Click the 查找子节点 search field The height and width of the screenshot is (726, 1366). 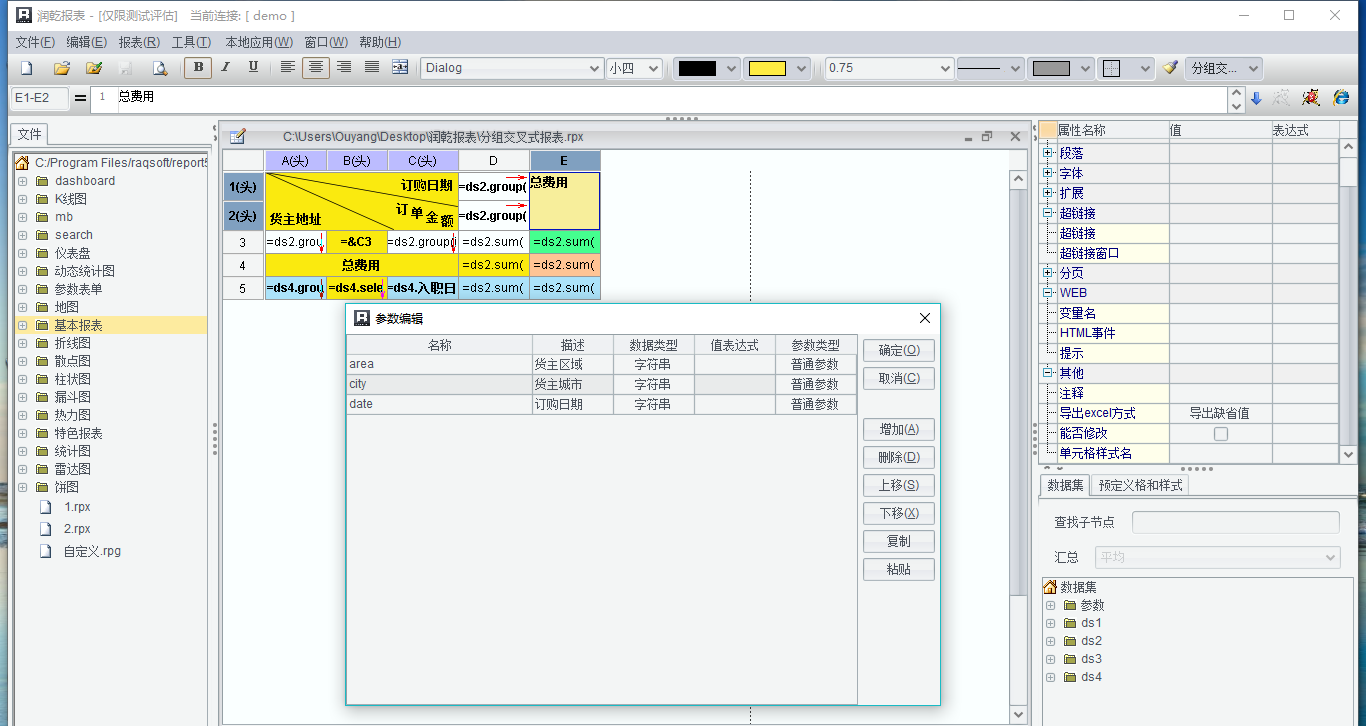coord(1236,522)
